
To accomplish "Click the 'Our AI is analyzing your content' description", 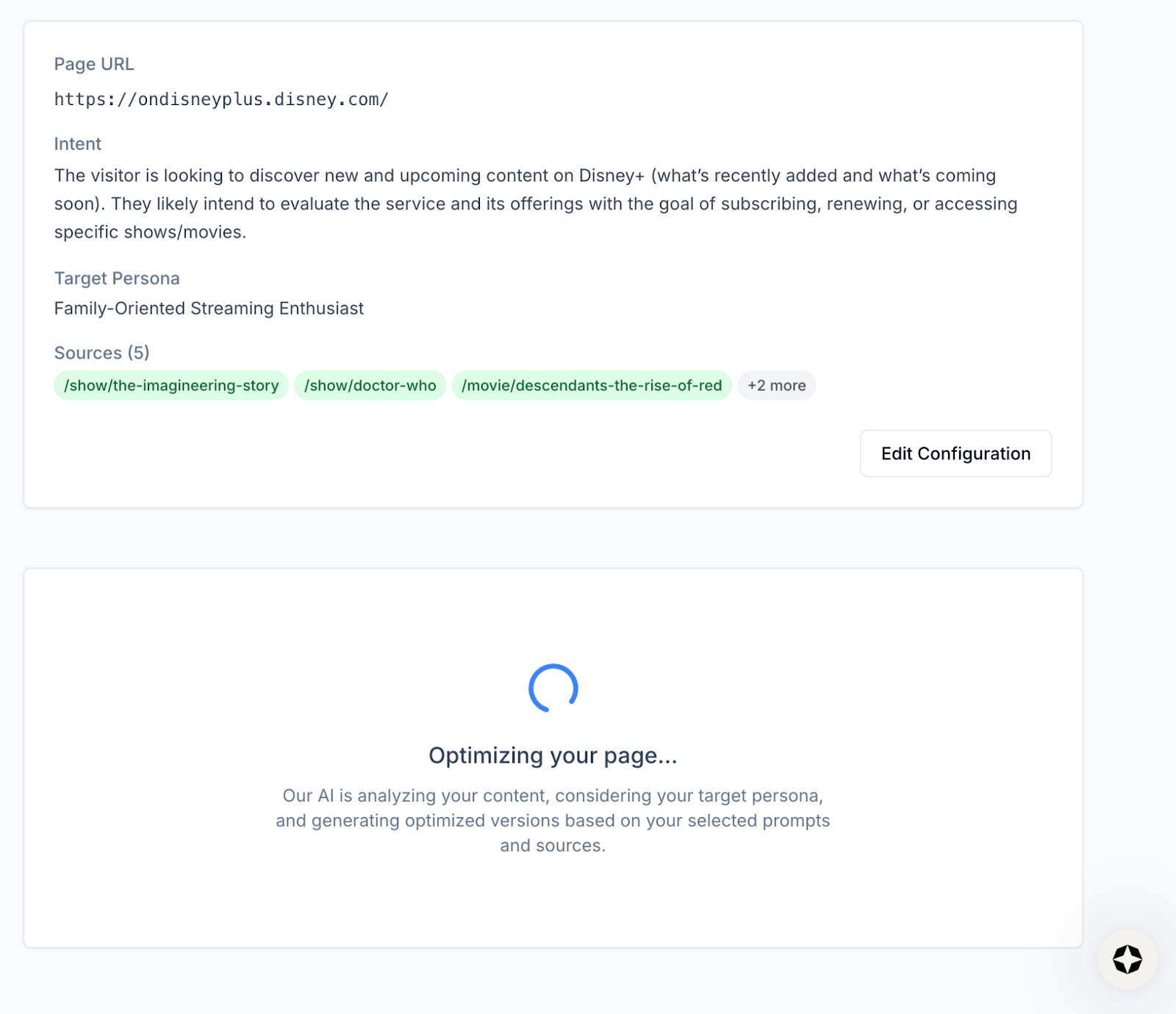I will click(x=553, y=821).
